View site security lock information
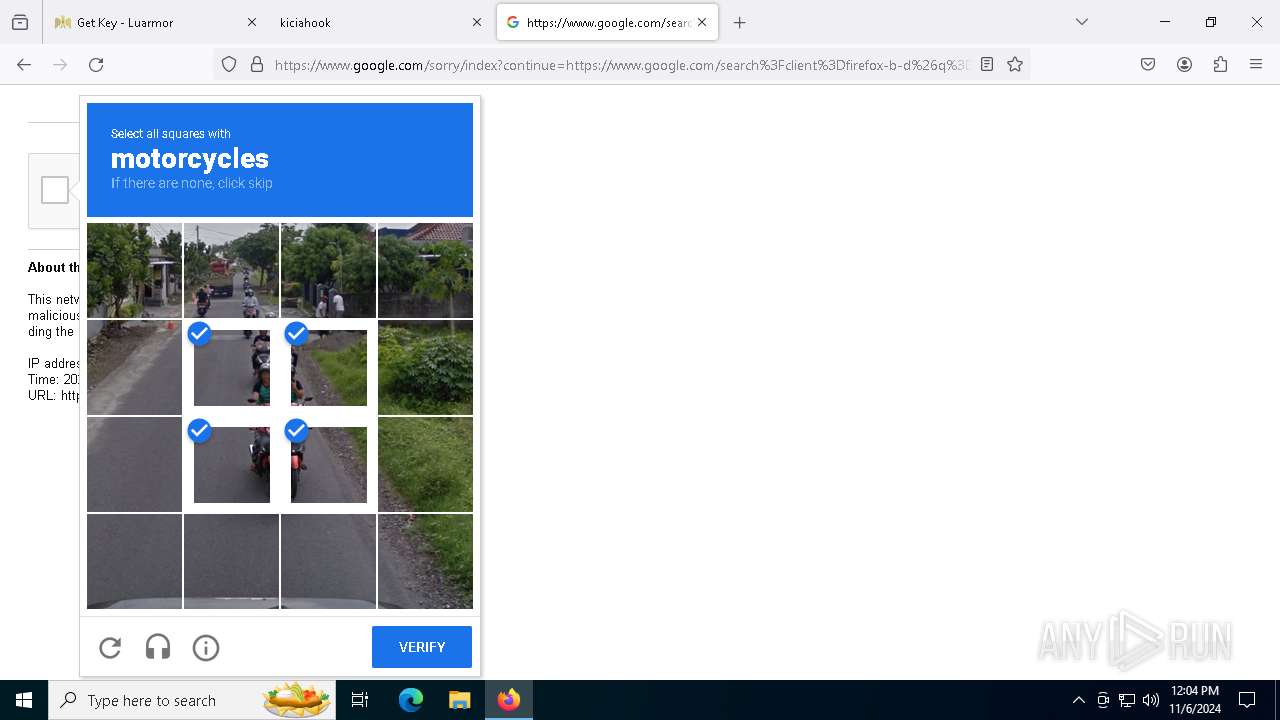This screenshot has height=720, width=1280. [x=257, y=64]
